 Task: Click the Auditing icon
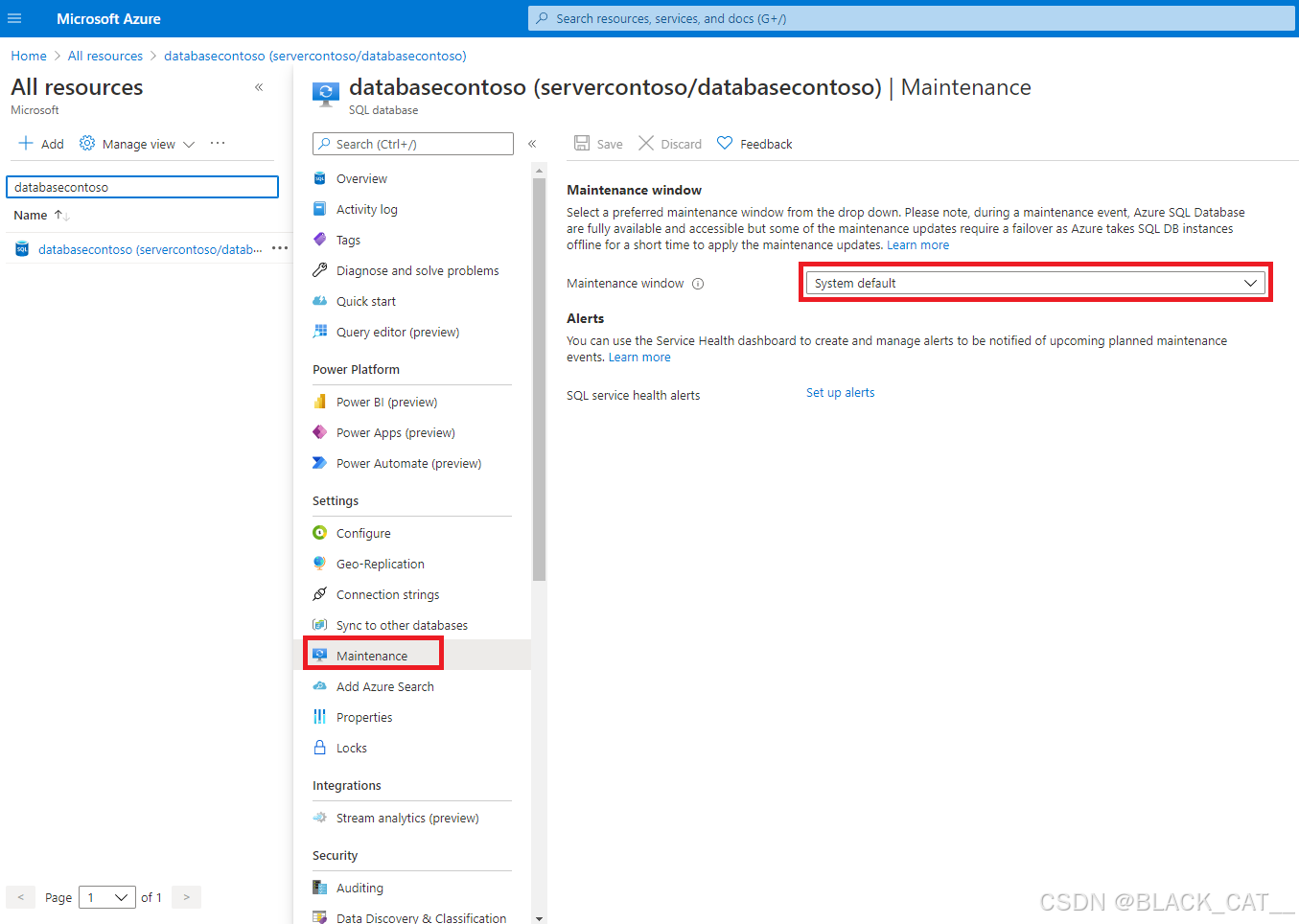(320, 888)
